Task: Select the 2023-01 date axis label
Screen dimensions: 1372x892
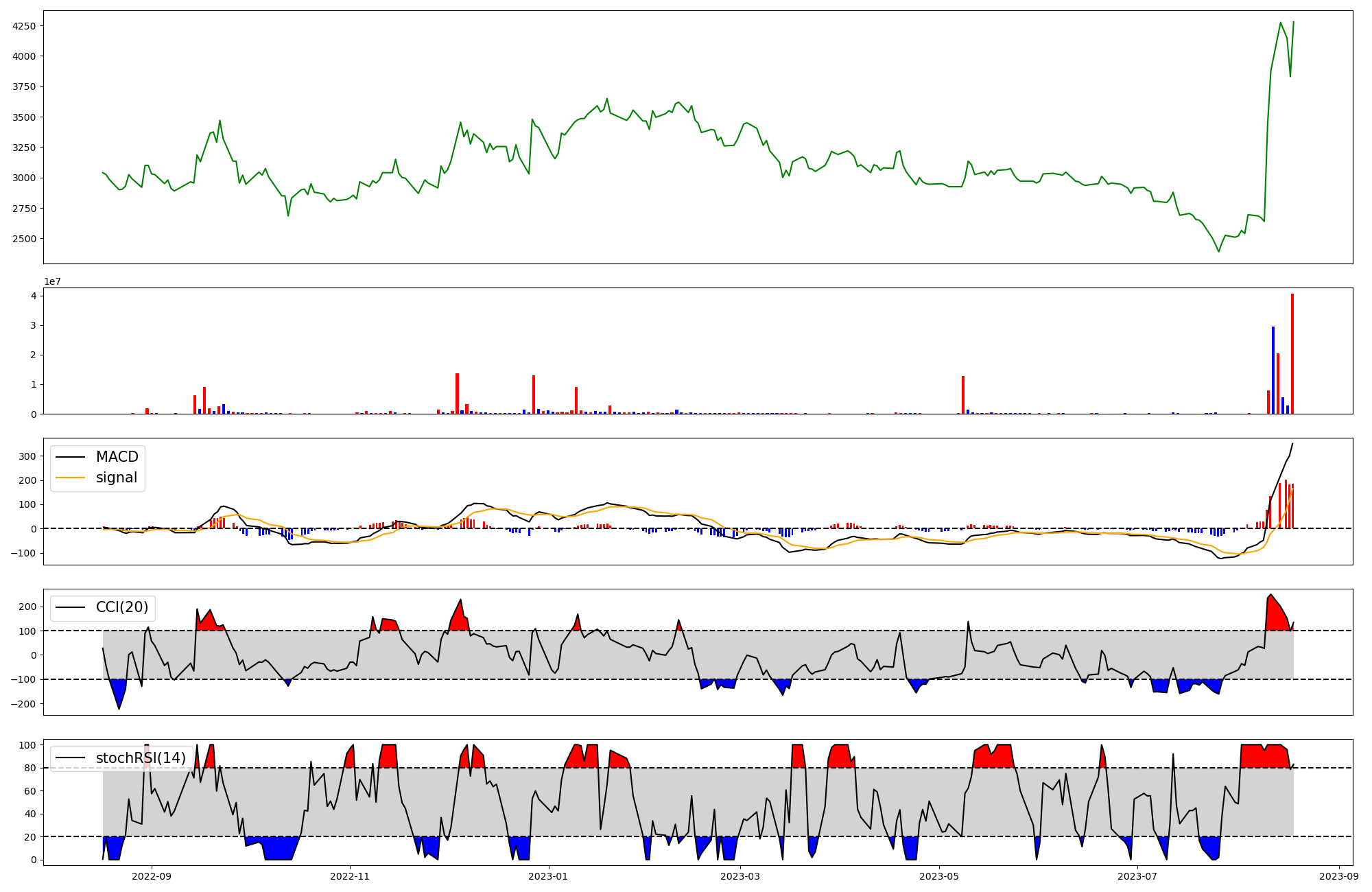Action: click(x=549, y=876)
